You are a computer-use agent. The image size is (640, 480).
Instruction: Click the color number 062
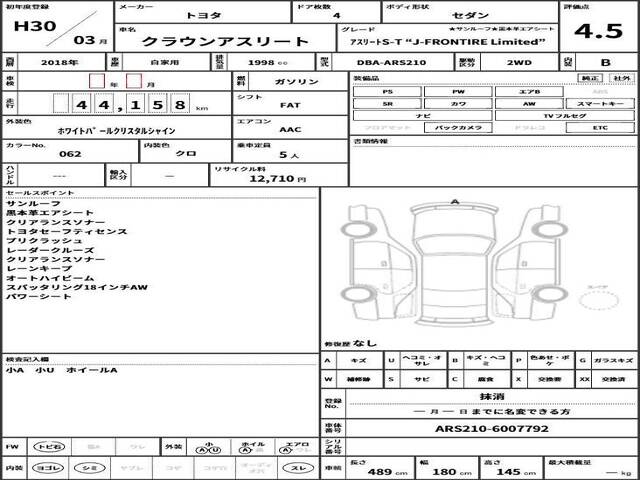70,154
